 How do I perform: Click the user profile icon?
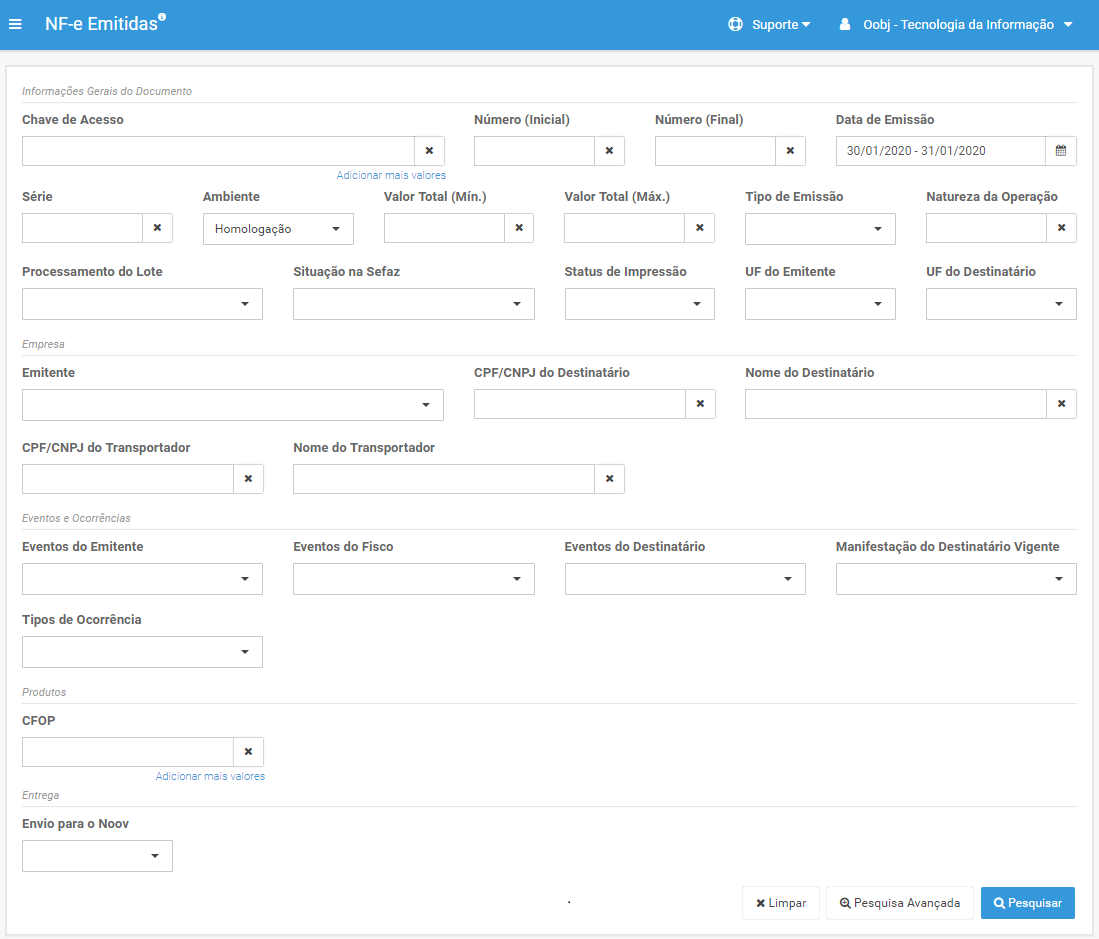point(845,25)
